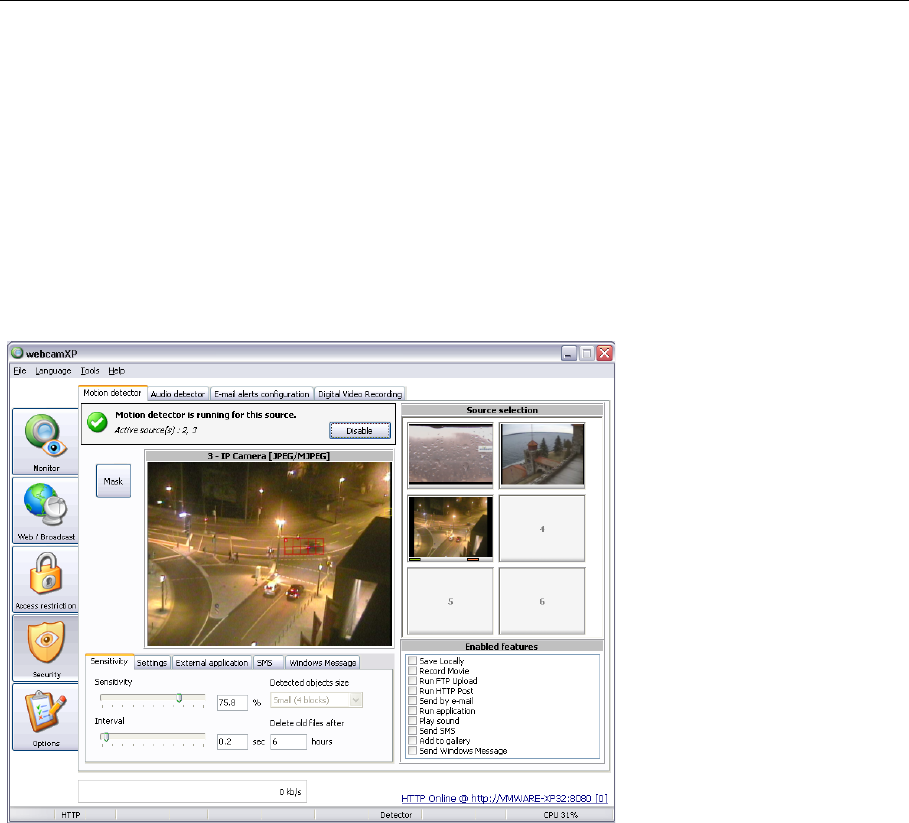909x823 pixels.
Task: Open the Monitor section icon
Action: (45, 441)
